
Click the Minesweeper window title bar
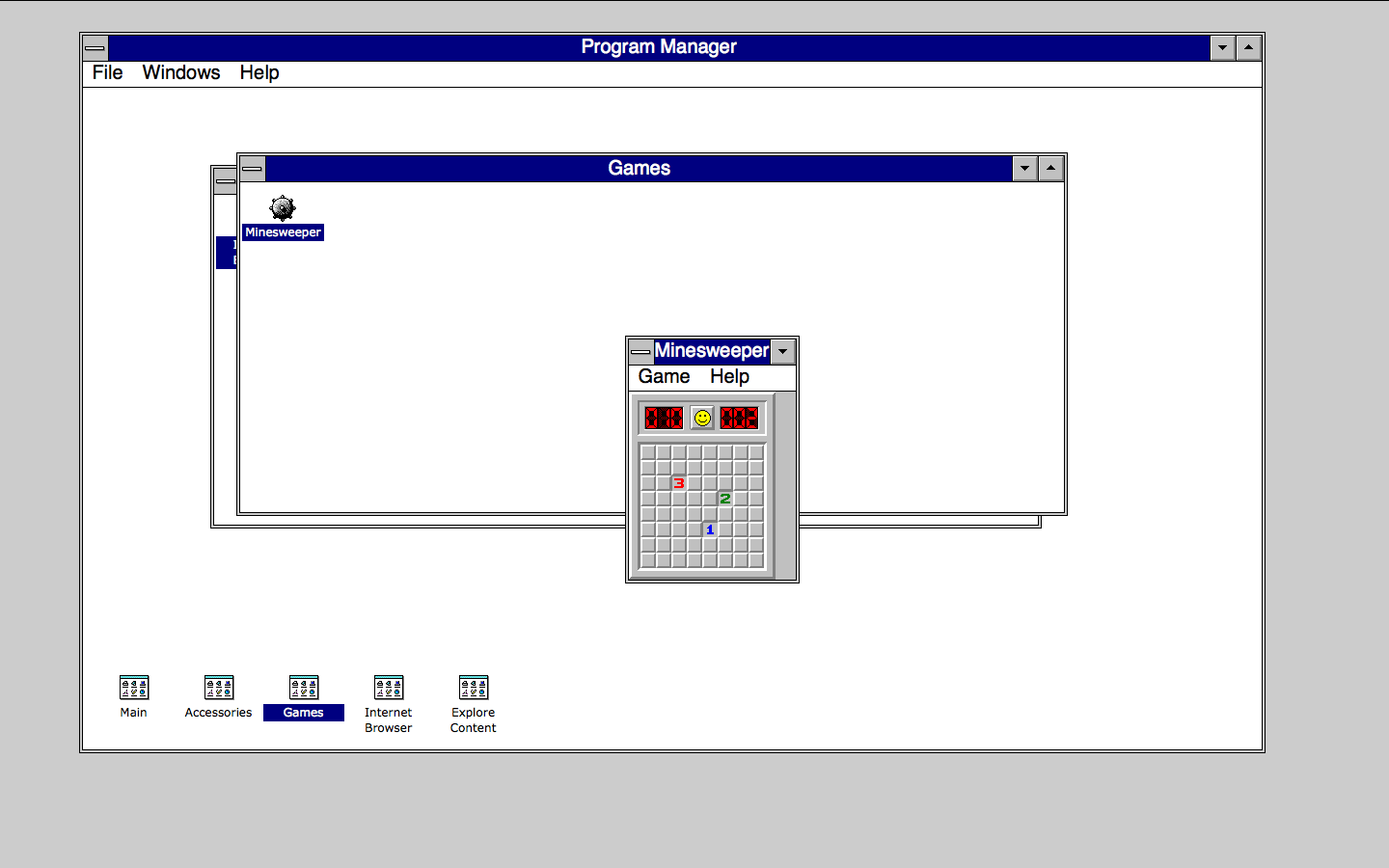(712, 351)
